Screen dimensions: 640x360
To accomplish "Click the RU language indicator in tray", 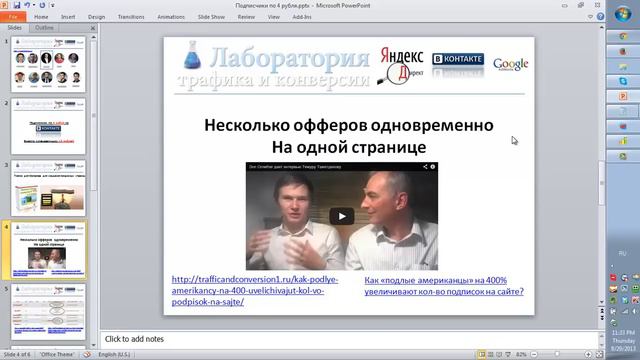I will pos(622,253).
